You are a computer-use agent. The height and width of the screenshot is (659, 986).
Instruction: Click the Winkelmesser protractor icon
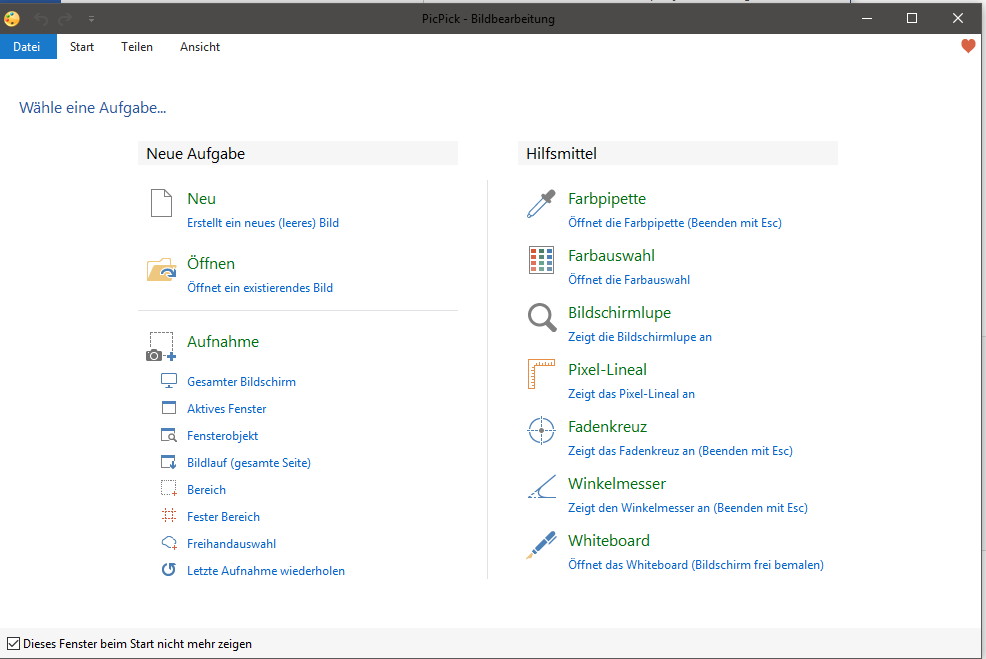pyautogui.click(x=541, y=487)
